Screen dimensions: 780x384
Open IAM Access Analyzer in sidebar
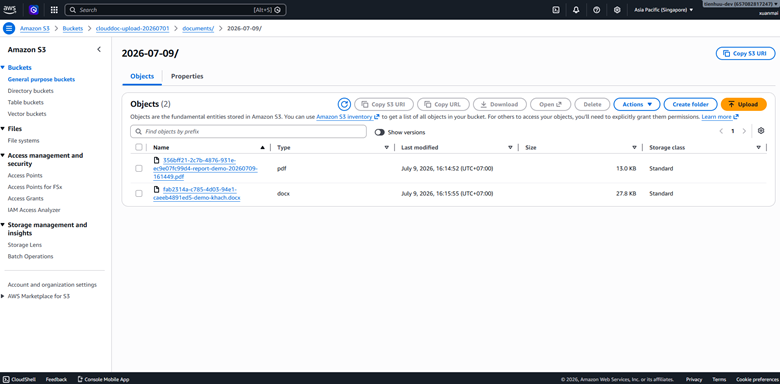[x=34, y=210]
